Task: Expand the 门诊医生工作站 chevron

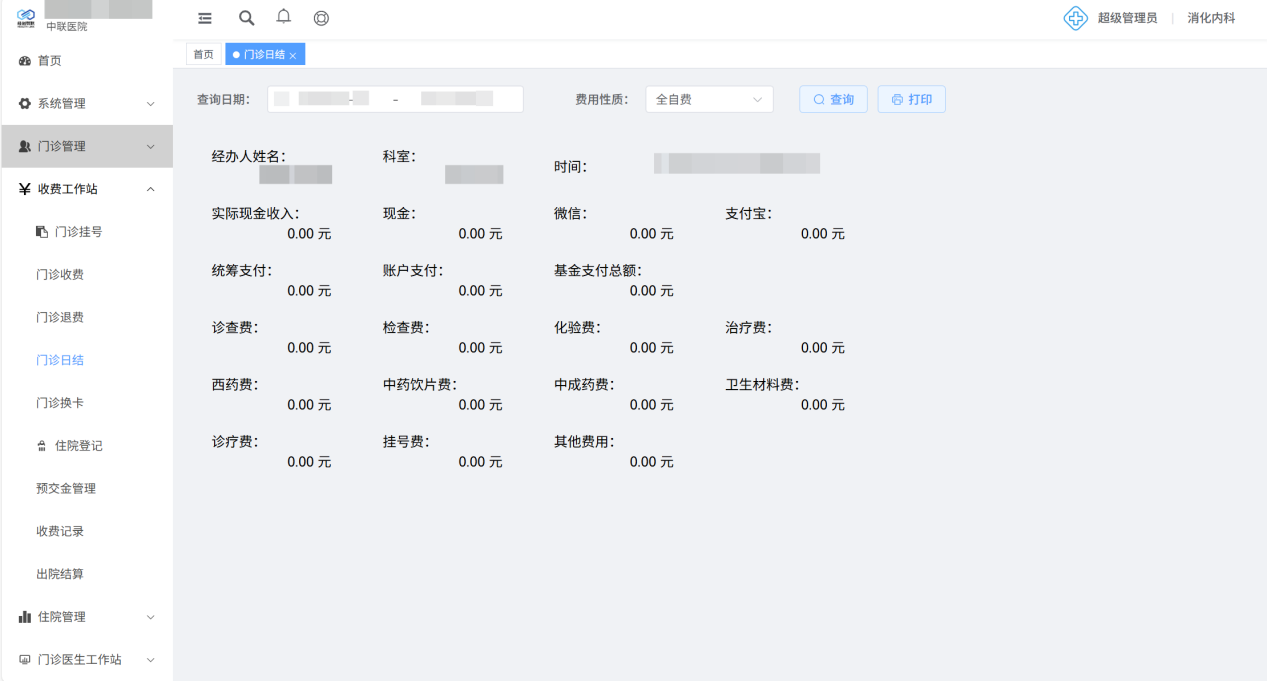Action: point(151,660)
